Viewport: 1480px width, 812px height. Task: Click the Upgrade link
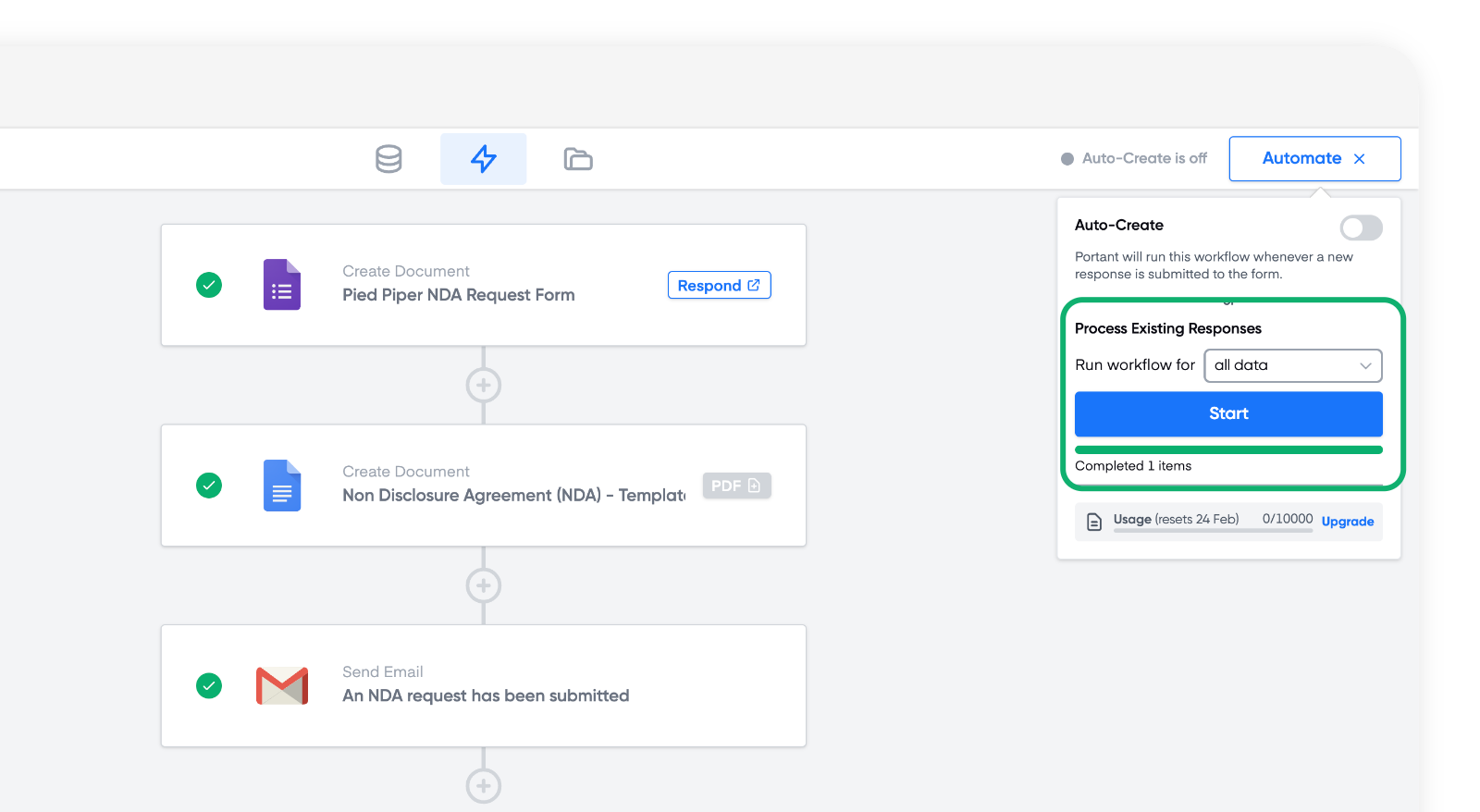1347,522
